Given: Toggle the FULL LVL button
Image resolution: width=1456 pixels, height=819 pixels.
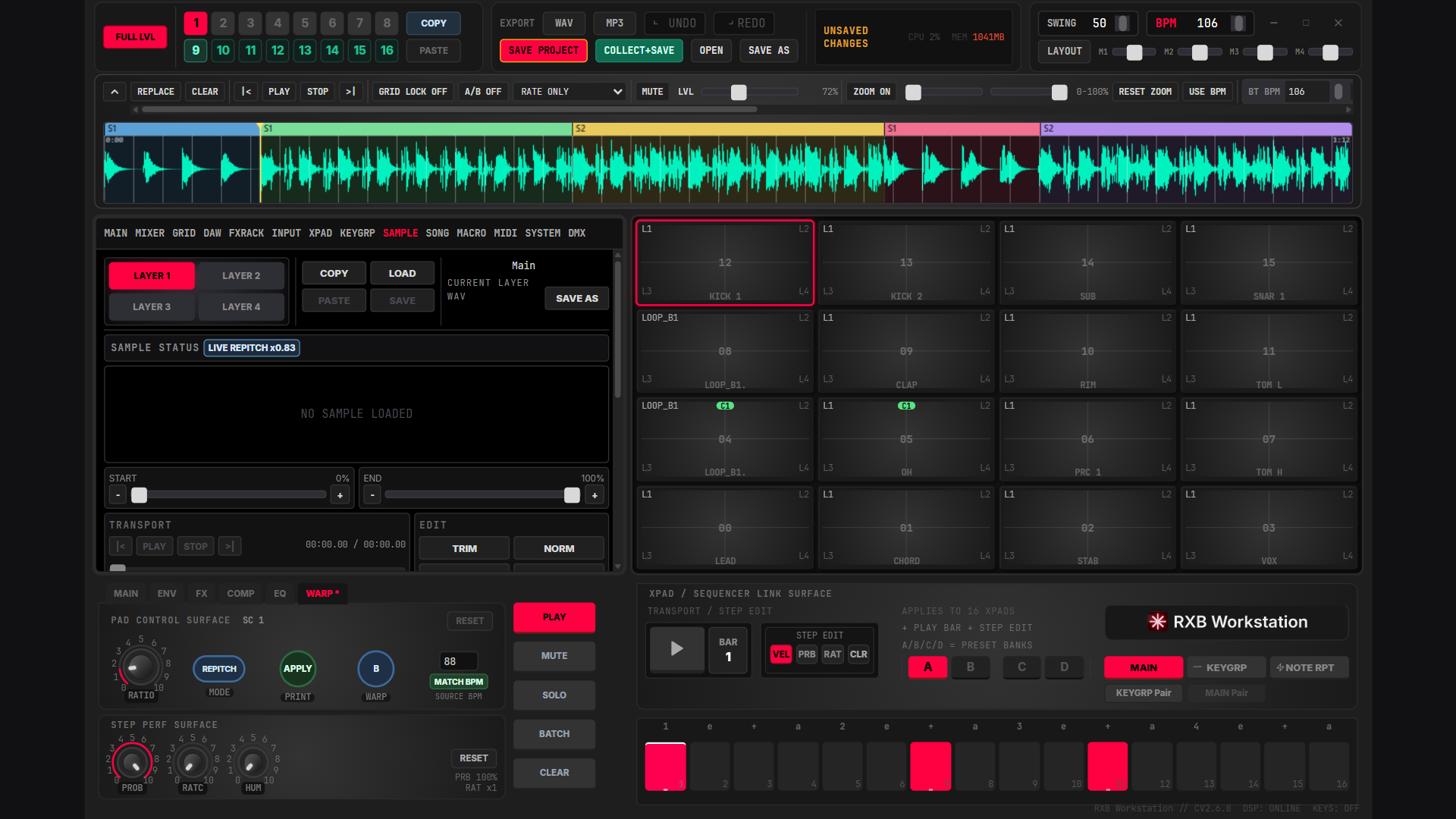Looking at the screenshot, I should click(135, 36).
